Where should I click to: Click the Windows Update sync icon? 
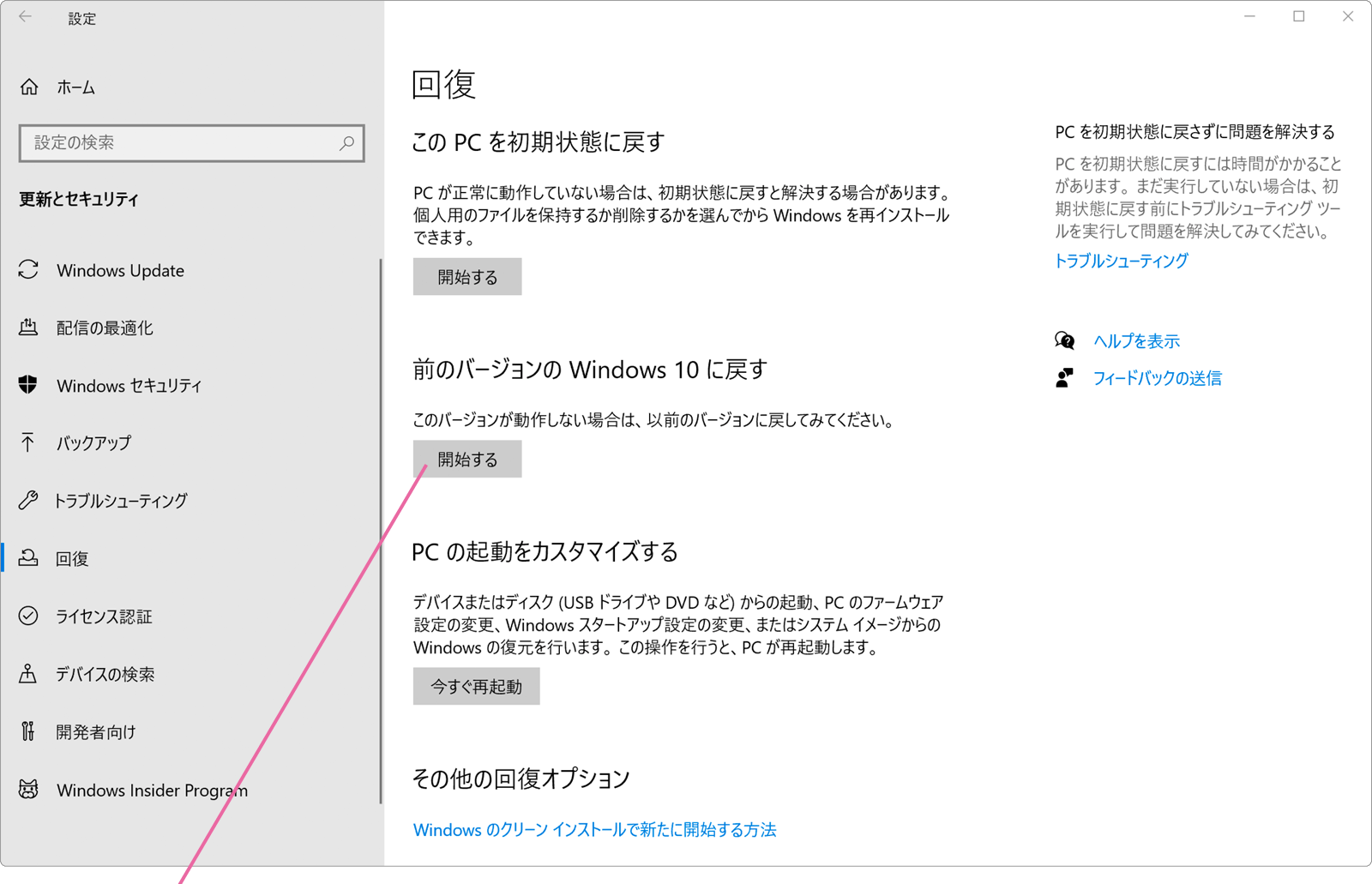28,270
